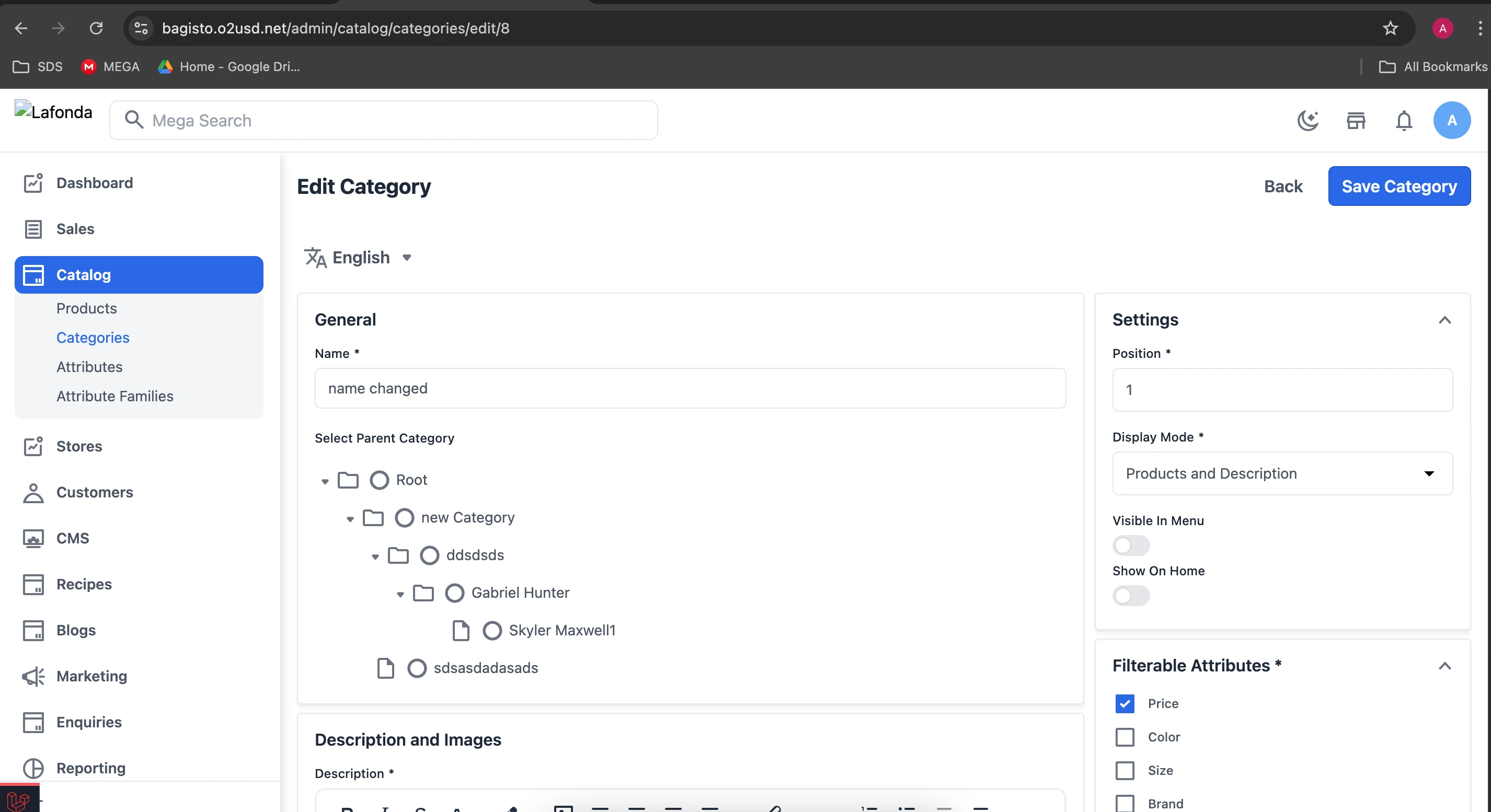This screenshot has width=1491, height=812.
Task: Open Attributes under Catalog menu
Action: [x=89, y=367]
